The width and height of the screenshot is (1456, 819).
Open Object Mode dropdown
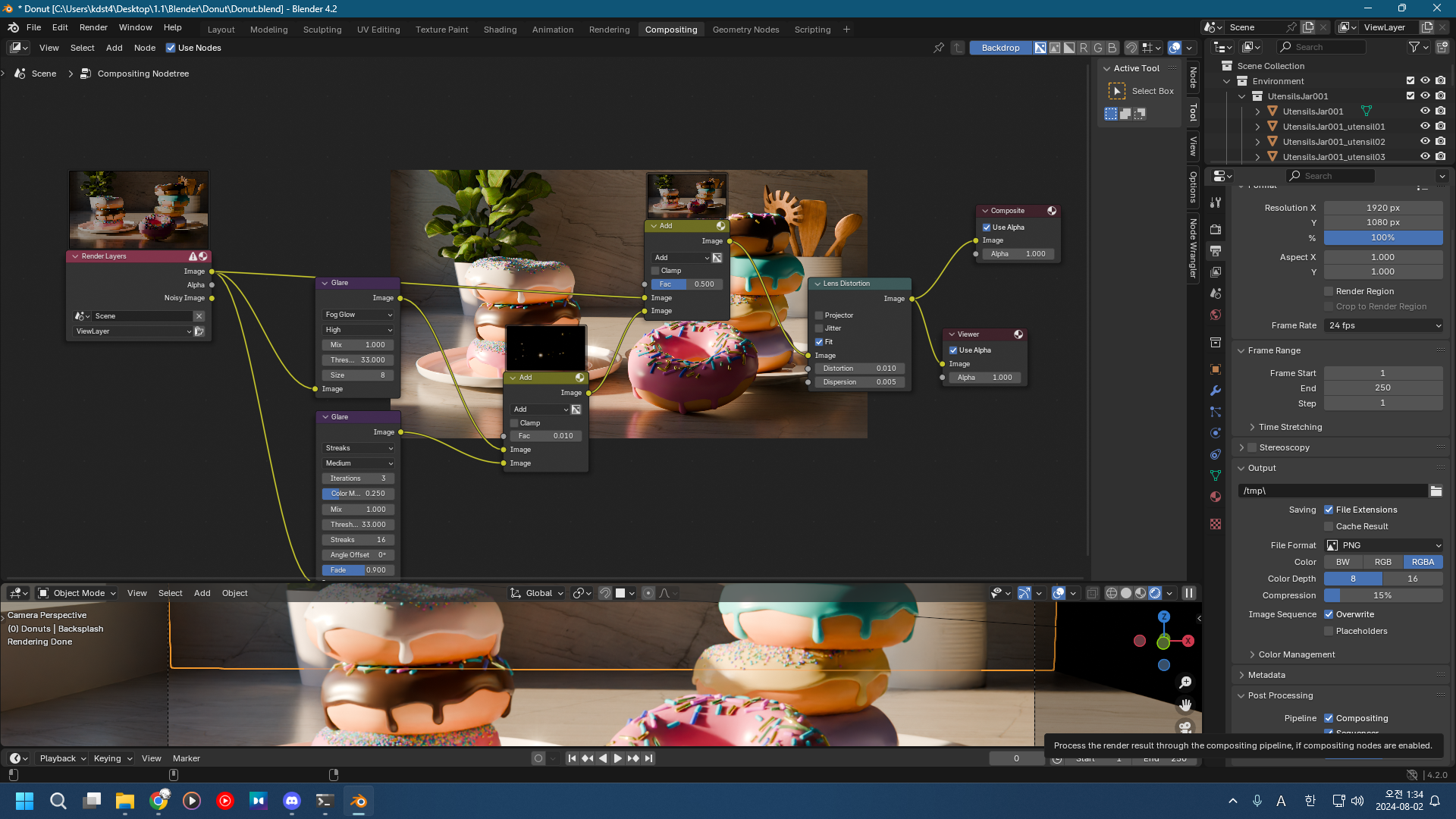click(77, 593)
